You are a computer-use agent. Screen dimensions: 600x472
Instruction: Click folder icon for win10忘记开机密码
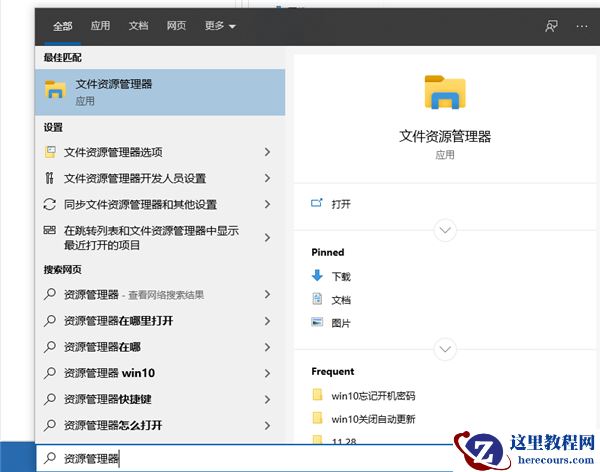click(x=317, y=394)
